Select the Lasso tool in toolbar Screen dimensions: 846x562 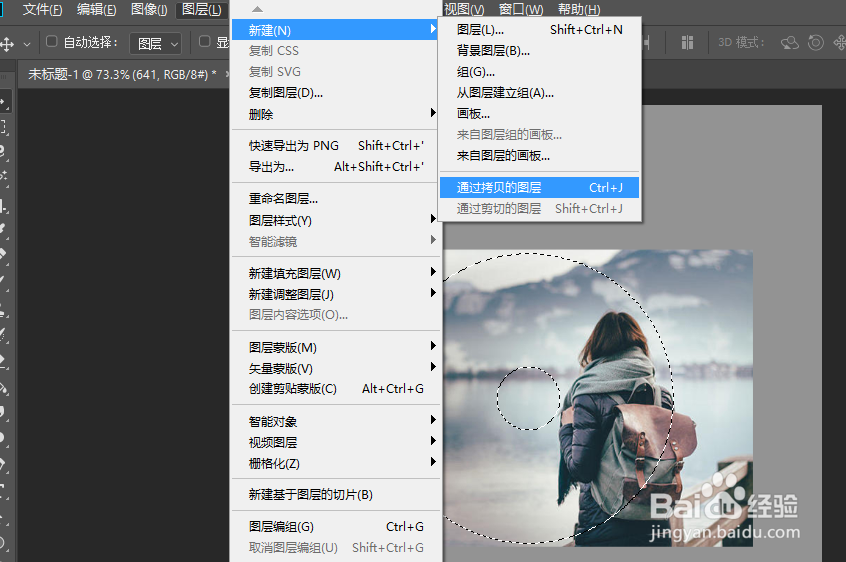[4, 152]
